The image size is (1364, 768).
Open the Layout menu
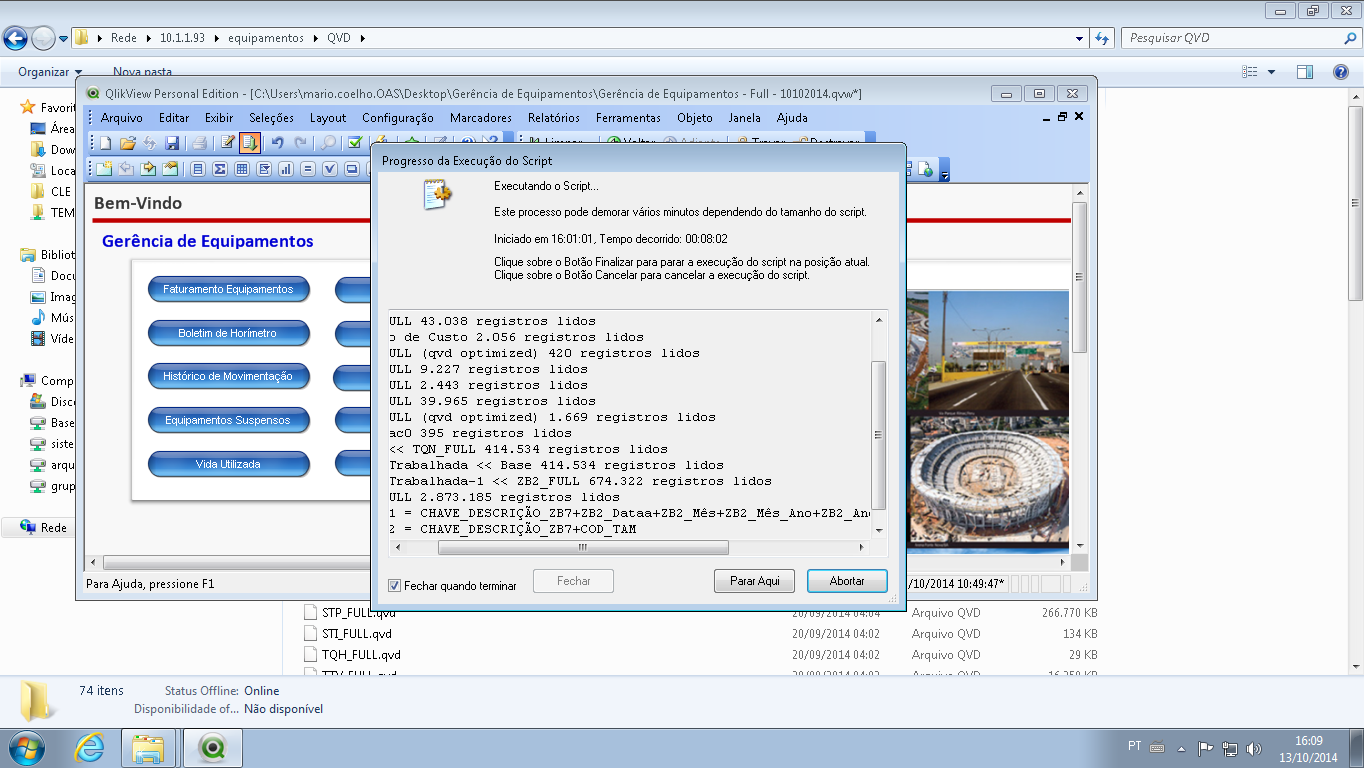[328, 117]
